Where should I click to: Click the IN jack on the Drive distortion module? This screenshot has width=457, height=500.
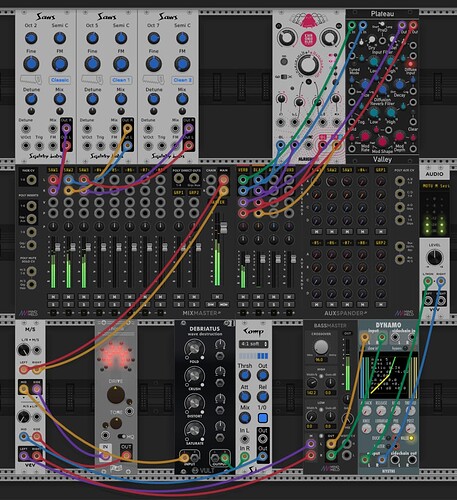click(x=105, y=456)
